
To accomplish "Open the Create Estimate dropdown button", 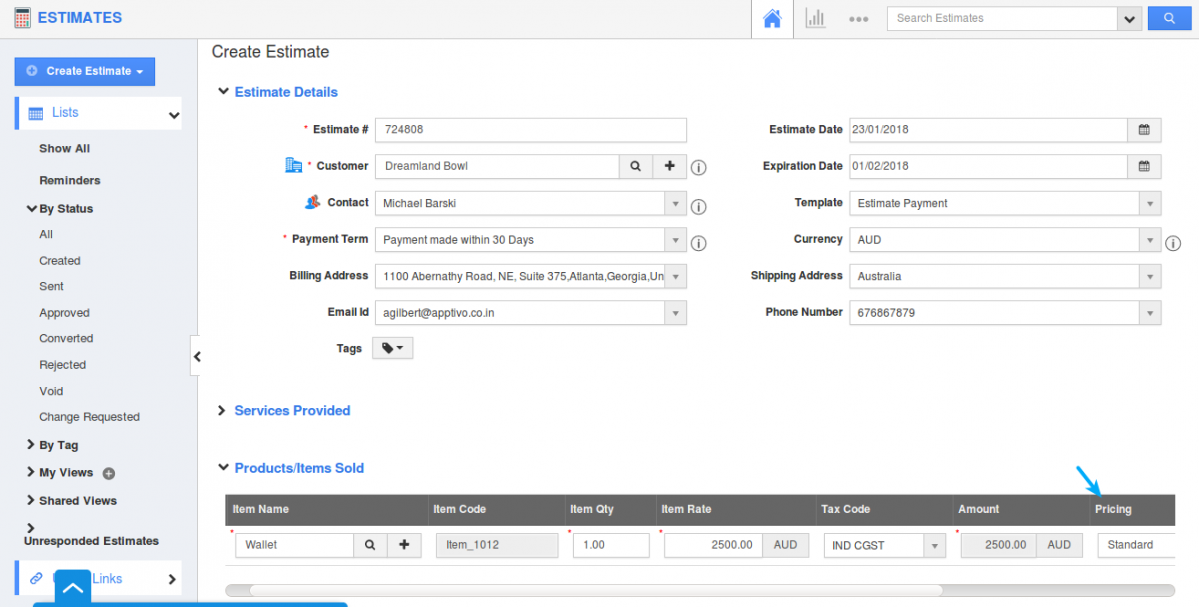I will (x=85, y=71).
